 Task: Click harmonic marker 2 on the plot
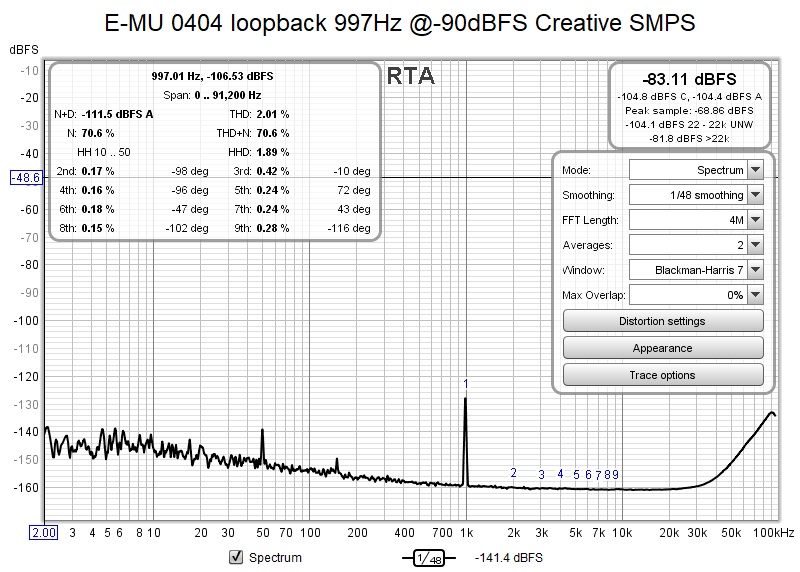(513, 473)
